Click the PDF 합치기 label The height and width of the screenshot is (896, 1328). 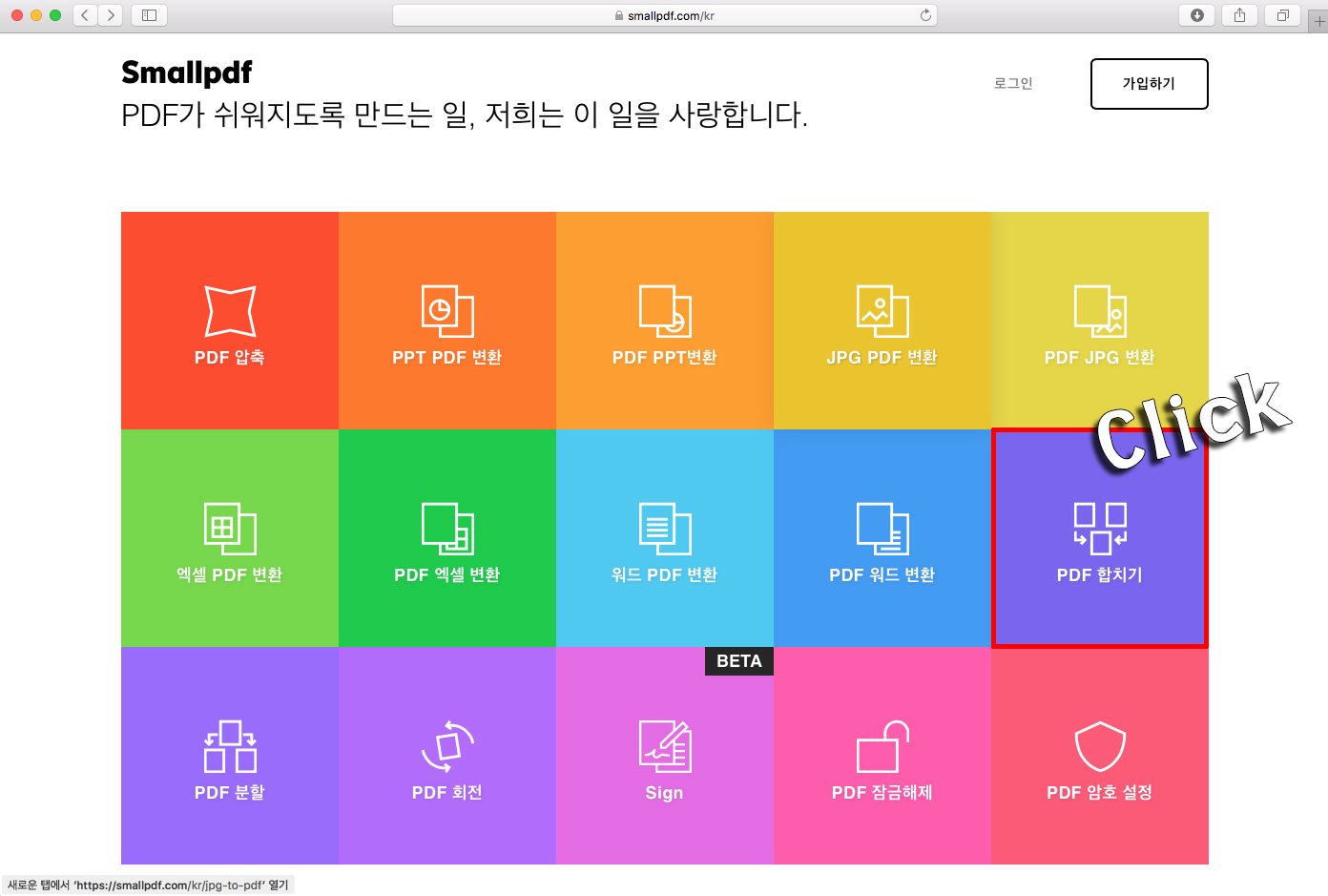pyautogui.click(x=1100, y=575)
